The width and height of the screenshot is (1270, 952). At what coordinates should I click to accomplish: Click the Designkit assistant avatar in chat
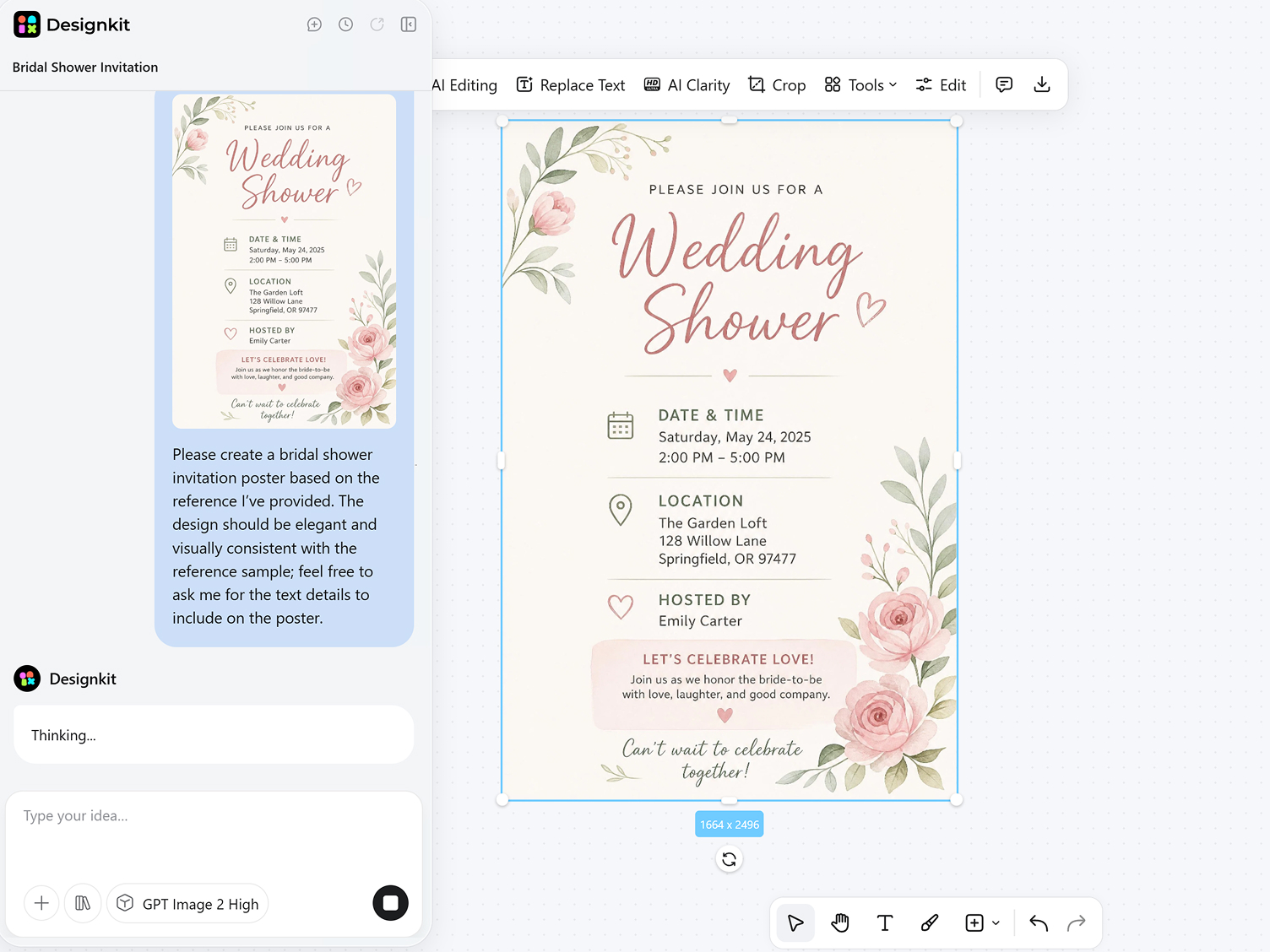pos(27,679)
